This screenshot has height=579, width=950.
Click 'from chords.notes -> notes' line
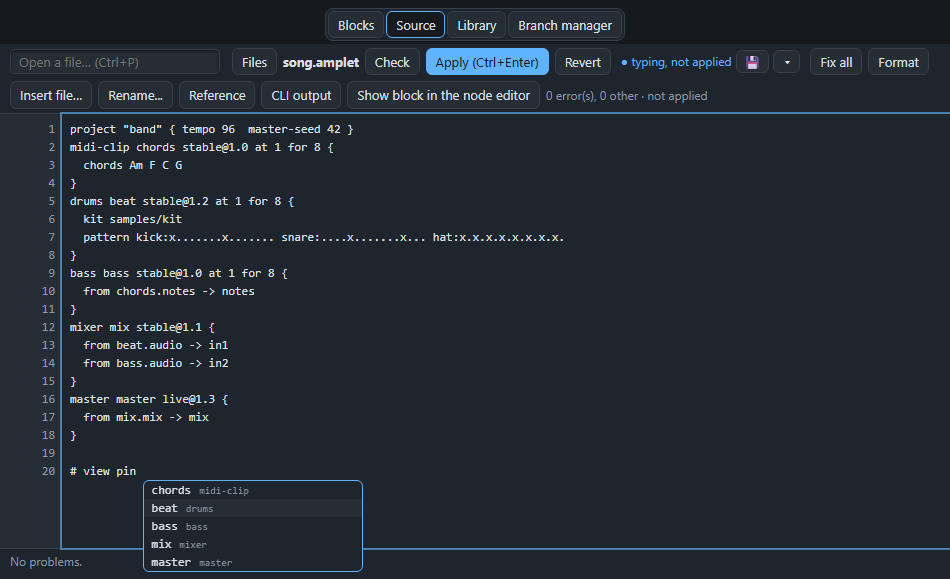(169, 291)
